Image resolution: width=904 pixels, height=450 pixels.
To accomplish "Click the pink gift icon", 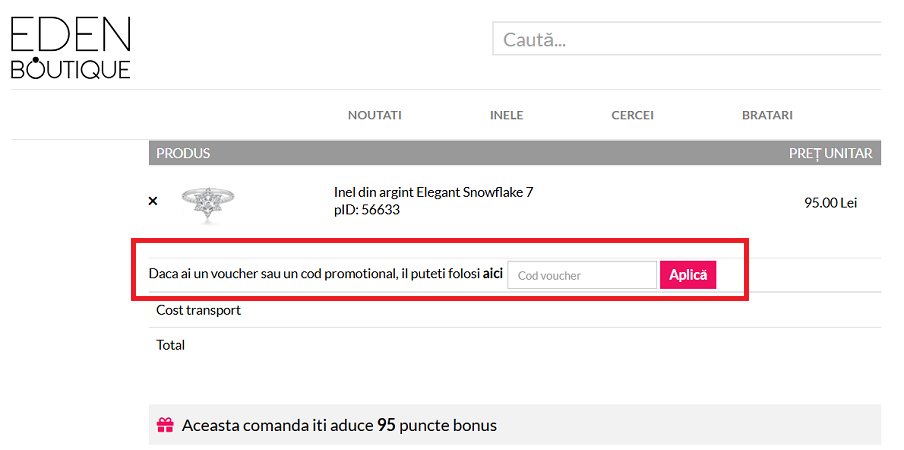I will click(166, 426).
